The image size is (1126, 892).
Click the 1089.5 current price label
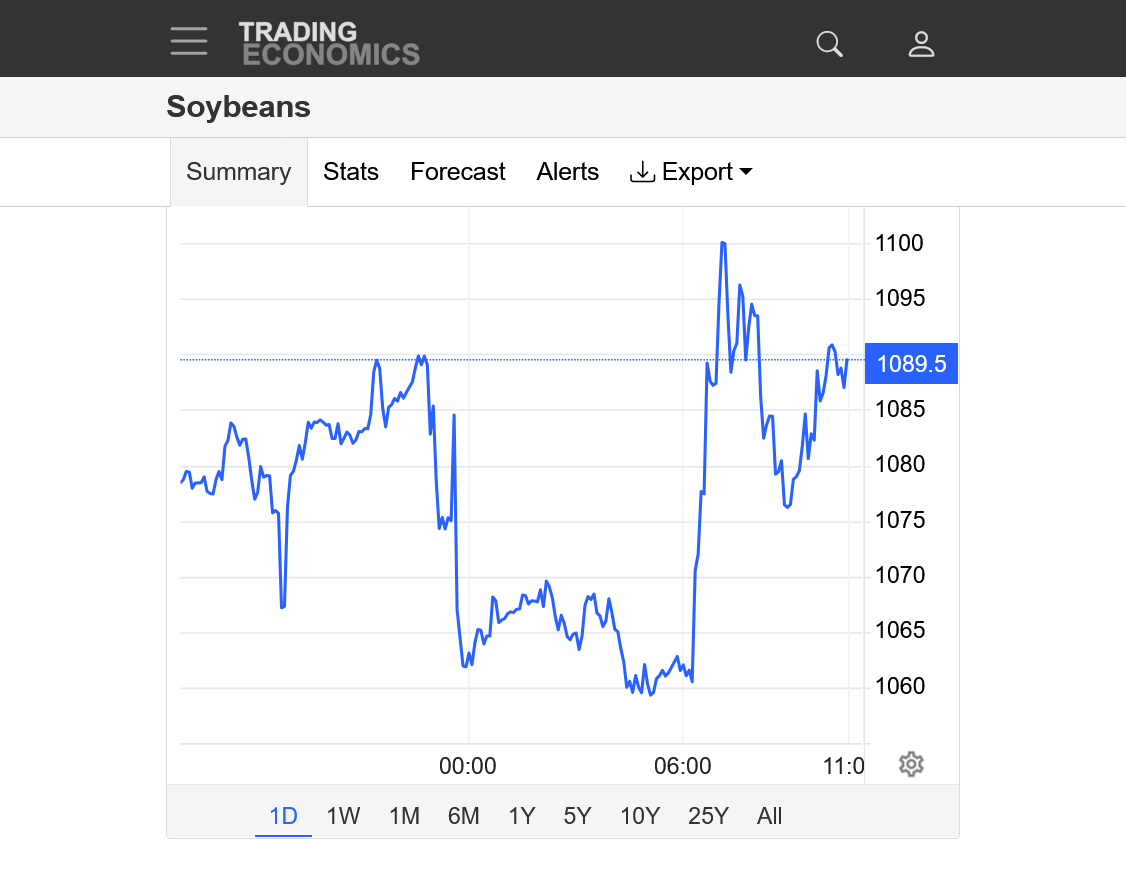point(911,364)
